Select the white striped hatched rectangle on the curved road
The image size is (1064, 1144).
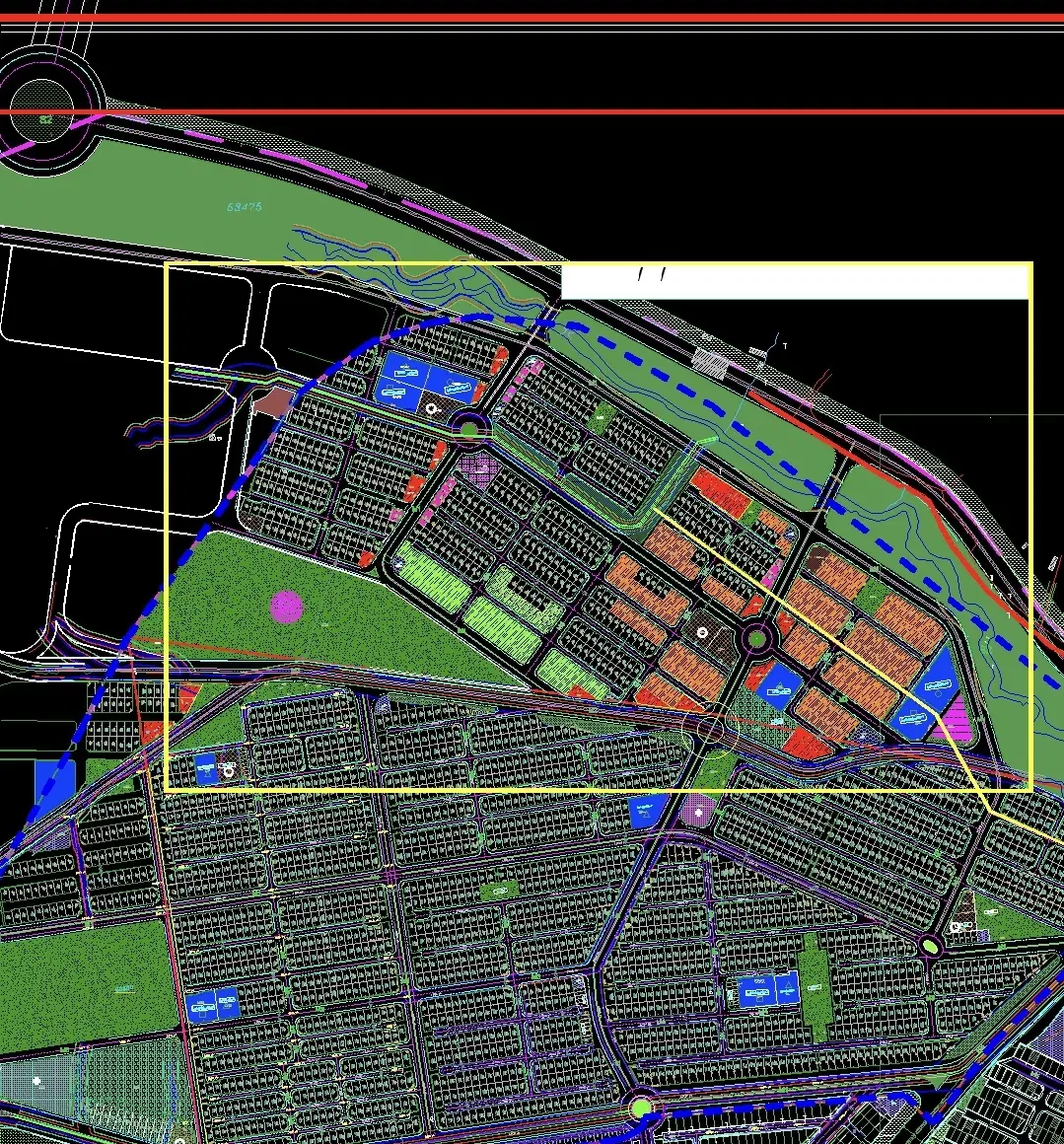pos(710,363)
